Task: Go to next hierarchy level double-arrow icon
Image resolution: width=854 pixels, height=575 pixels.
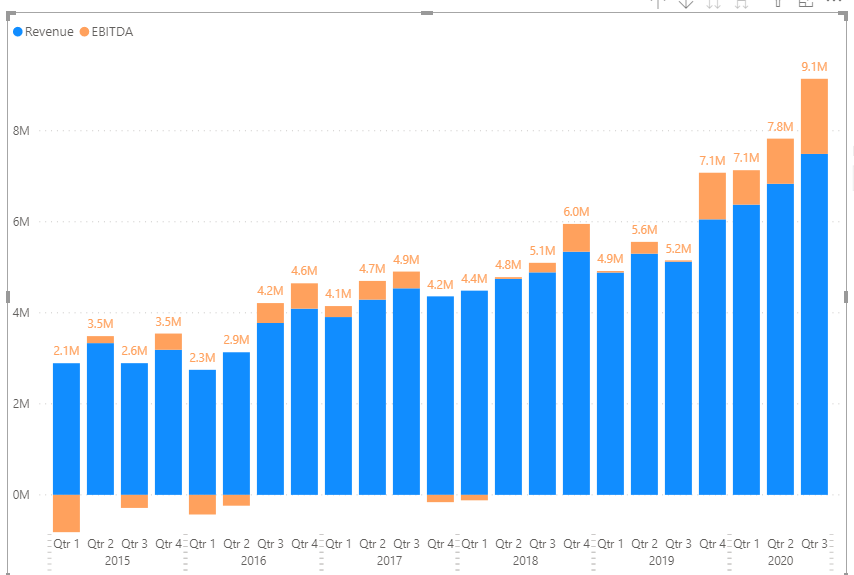Action: point(713,3)
